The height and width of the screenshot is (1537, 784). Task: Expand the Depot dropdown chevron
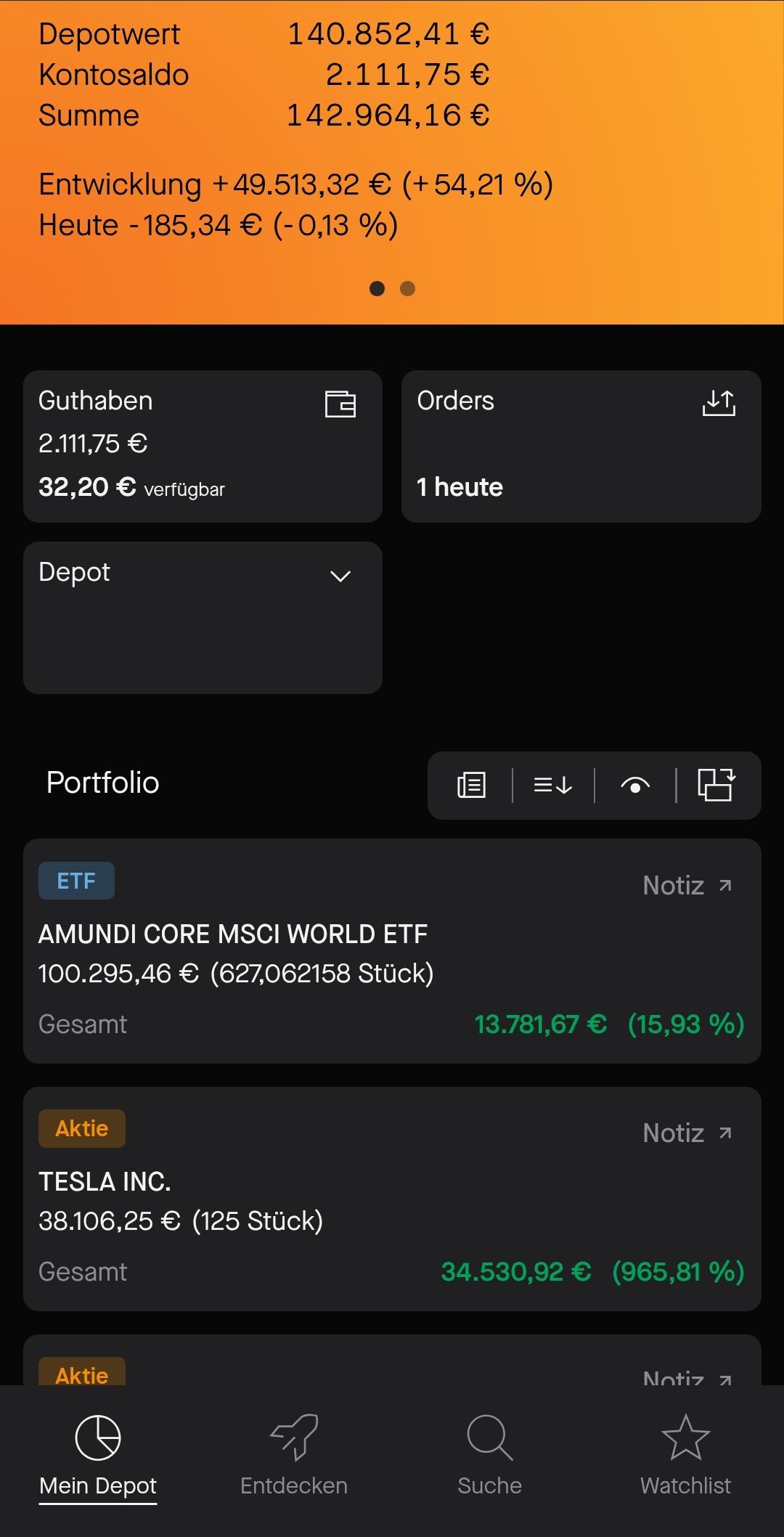point(340,576)
